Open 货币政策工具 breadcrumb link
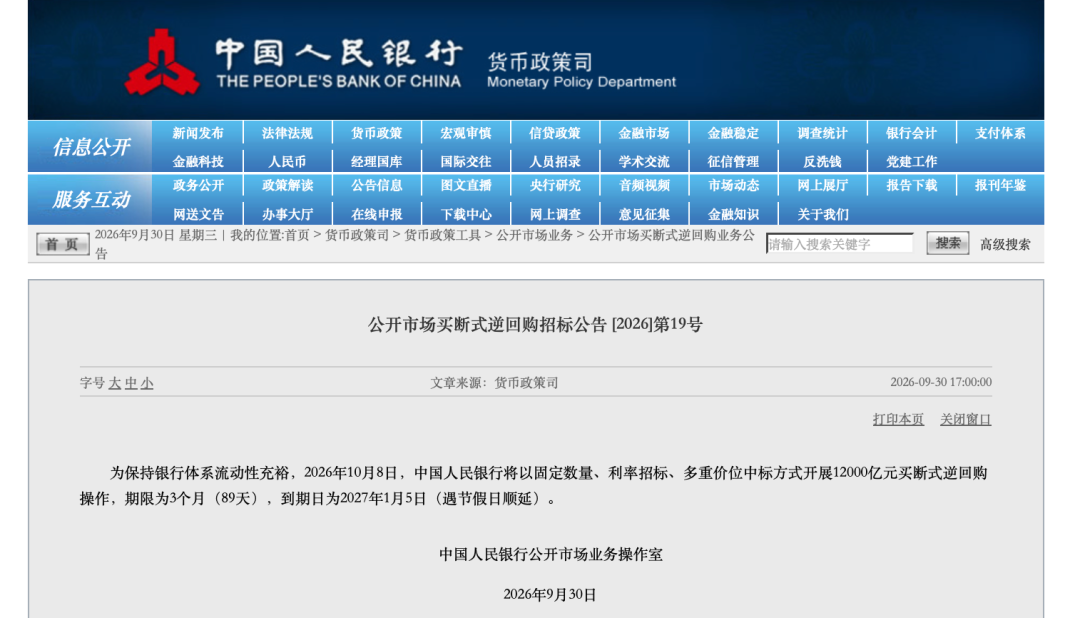This screenshot has width=1080, height=618. 442,235
